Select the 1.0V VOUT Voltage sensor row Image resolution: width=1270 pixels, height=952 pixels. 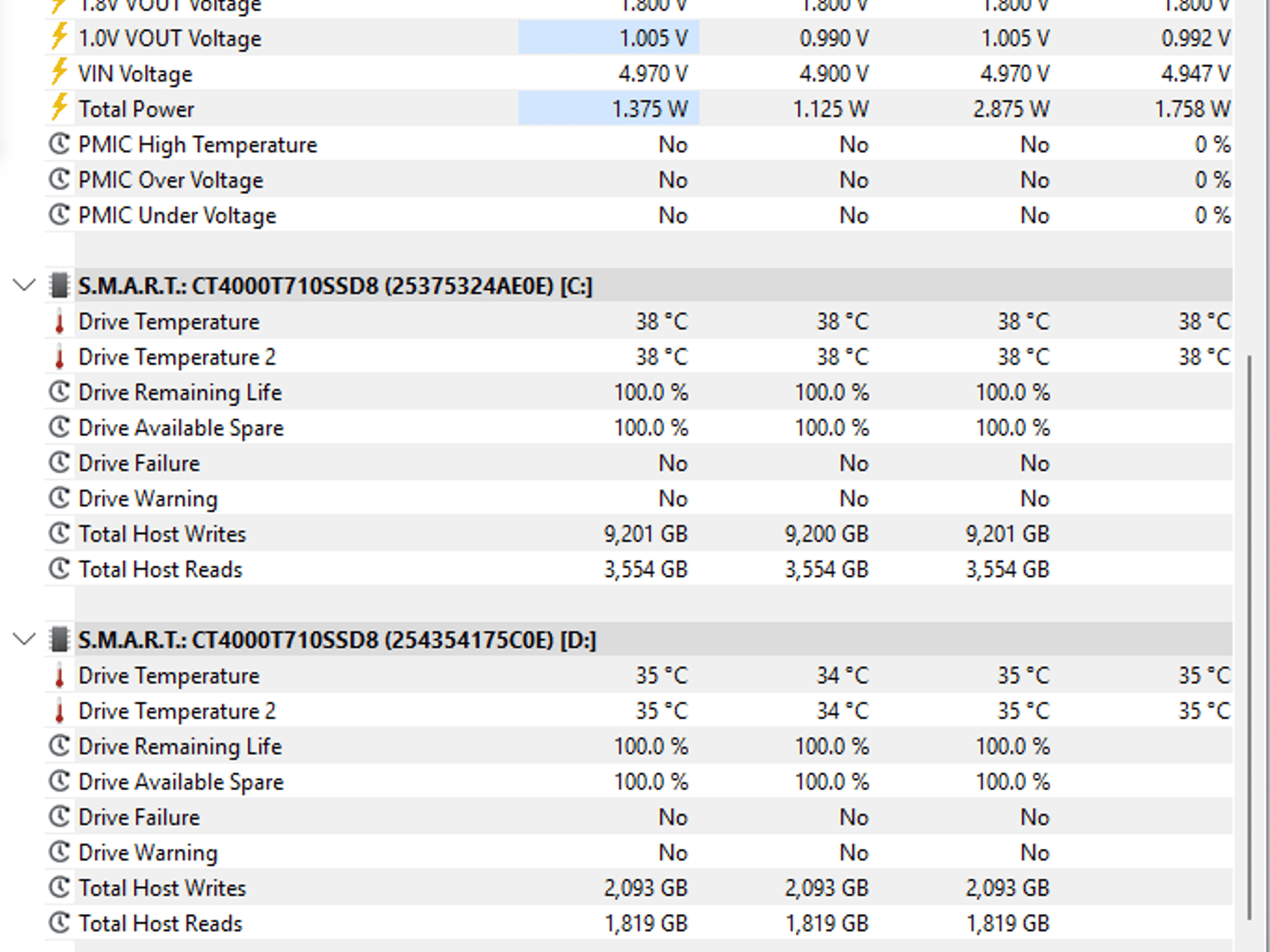[x=638, y=38]
